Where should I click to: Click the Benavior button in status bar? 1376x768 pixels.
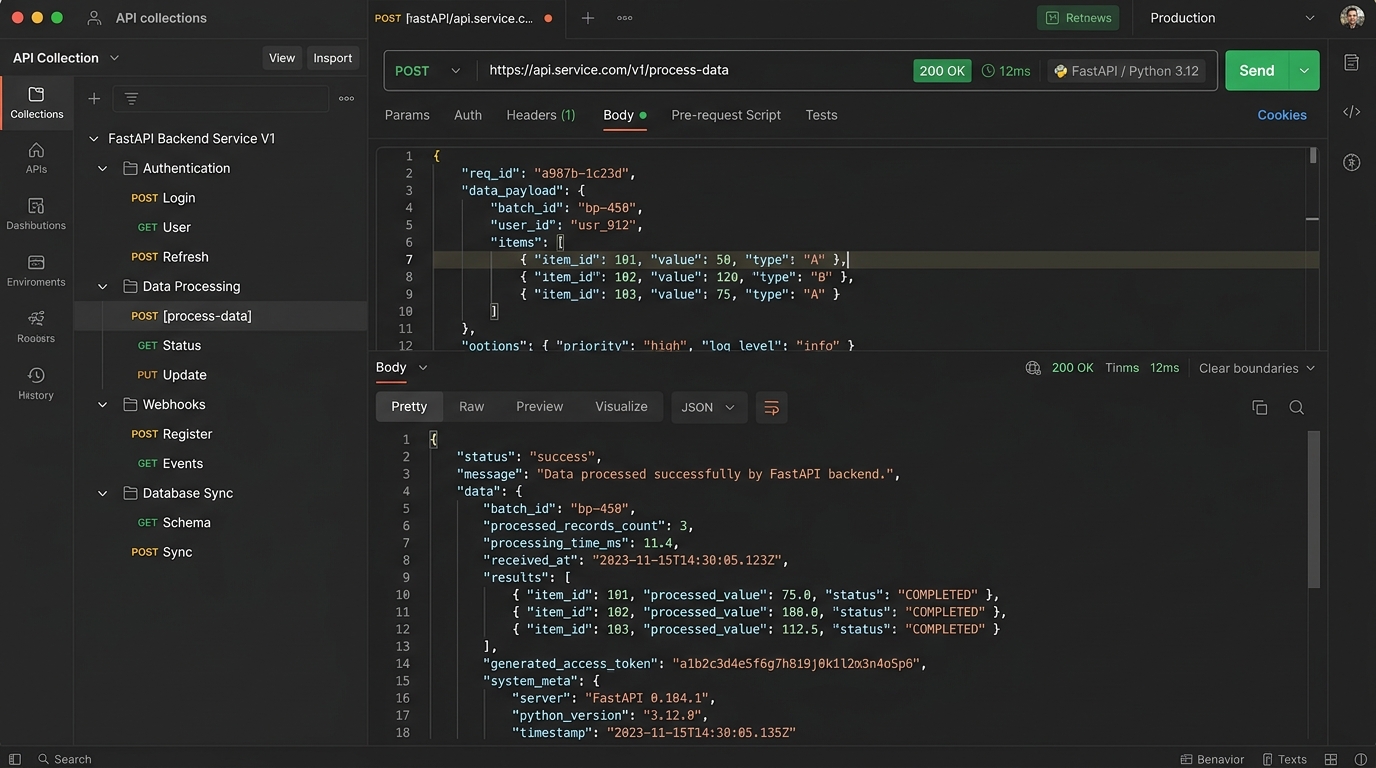(x=1212, y=759)
